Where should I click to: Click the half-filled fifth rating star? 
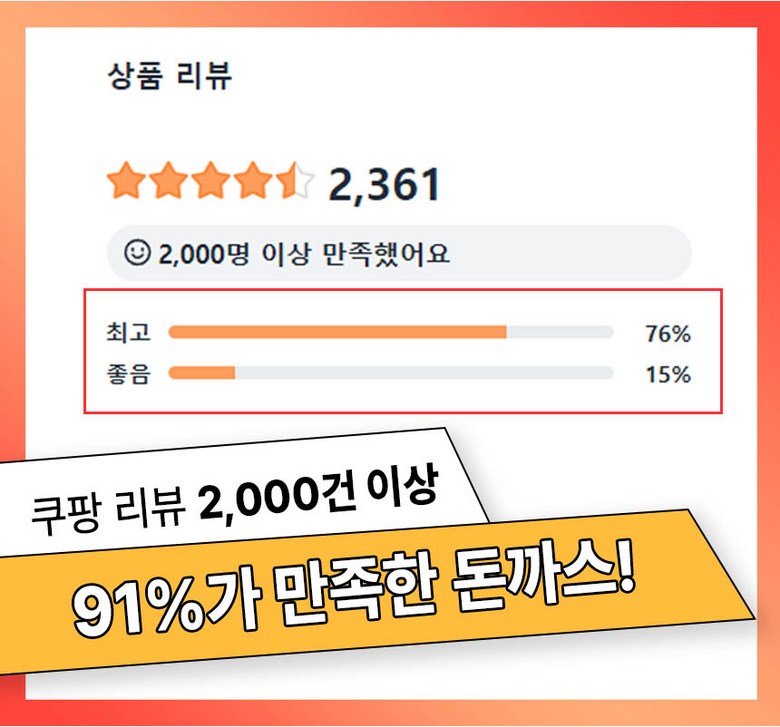[294, 183]
